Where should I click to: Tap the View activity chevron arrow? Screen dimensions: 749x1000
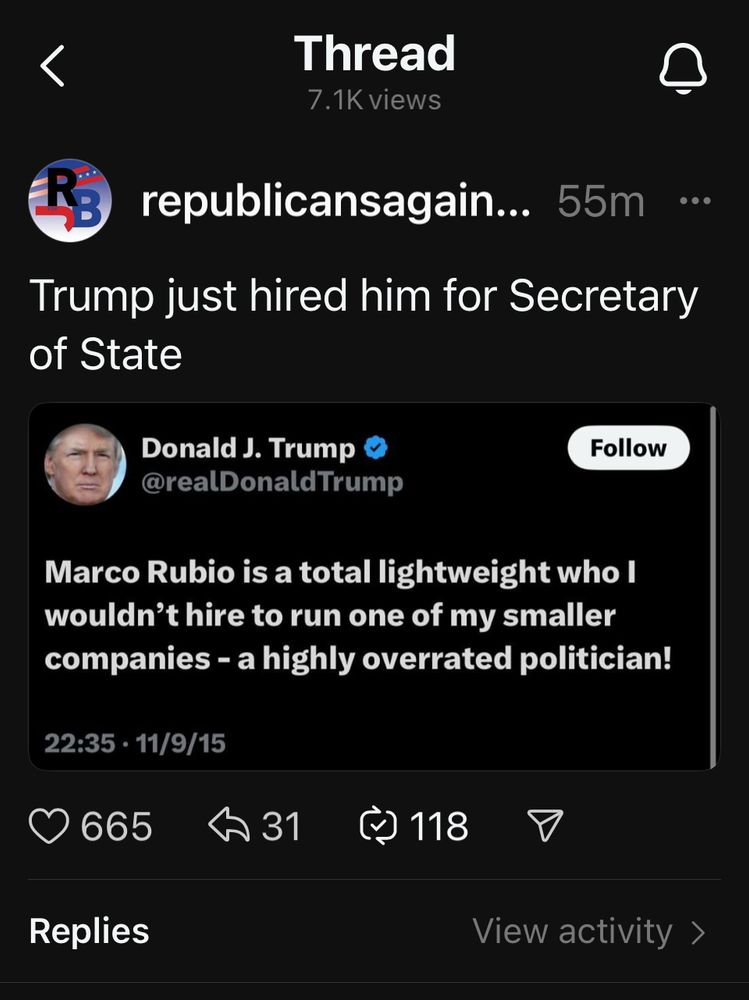pos(698,933)
